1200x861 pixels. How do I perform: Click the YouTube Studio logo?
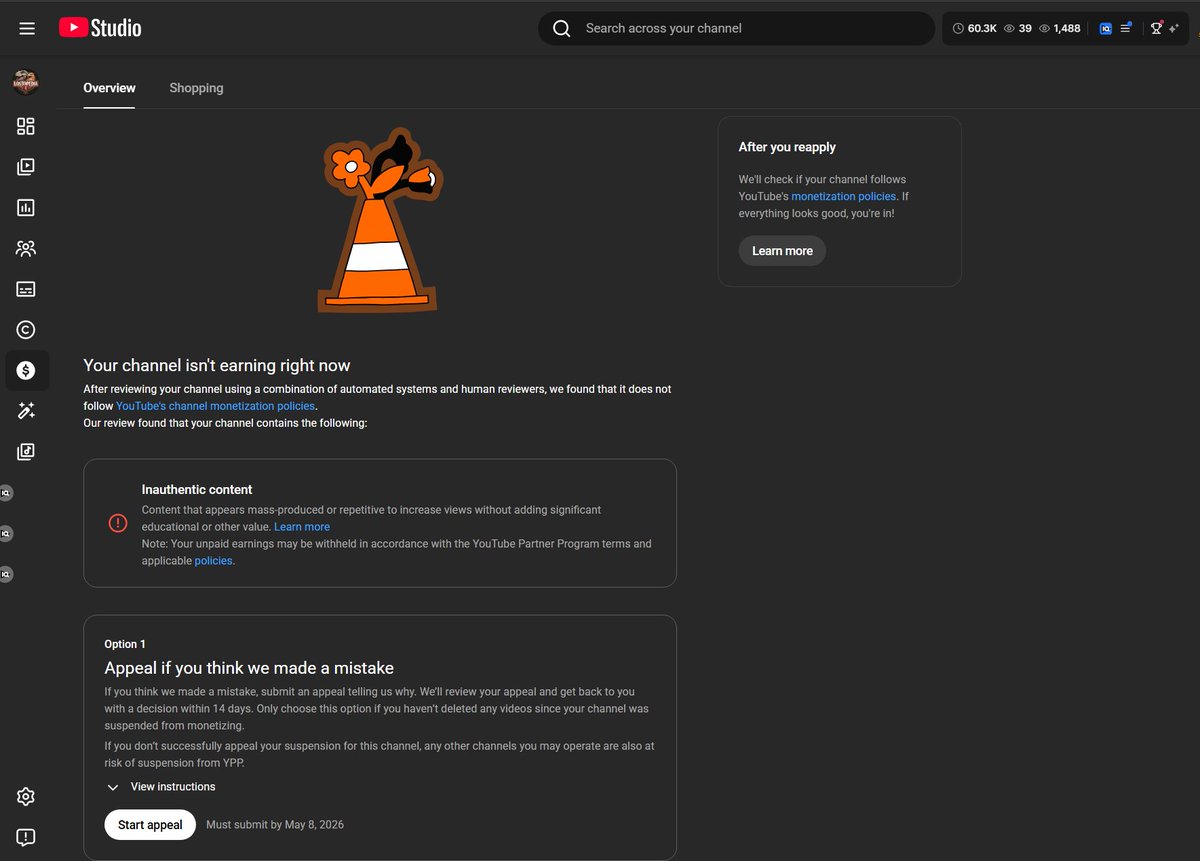pos(100,28)
